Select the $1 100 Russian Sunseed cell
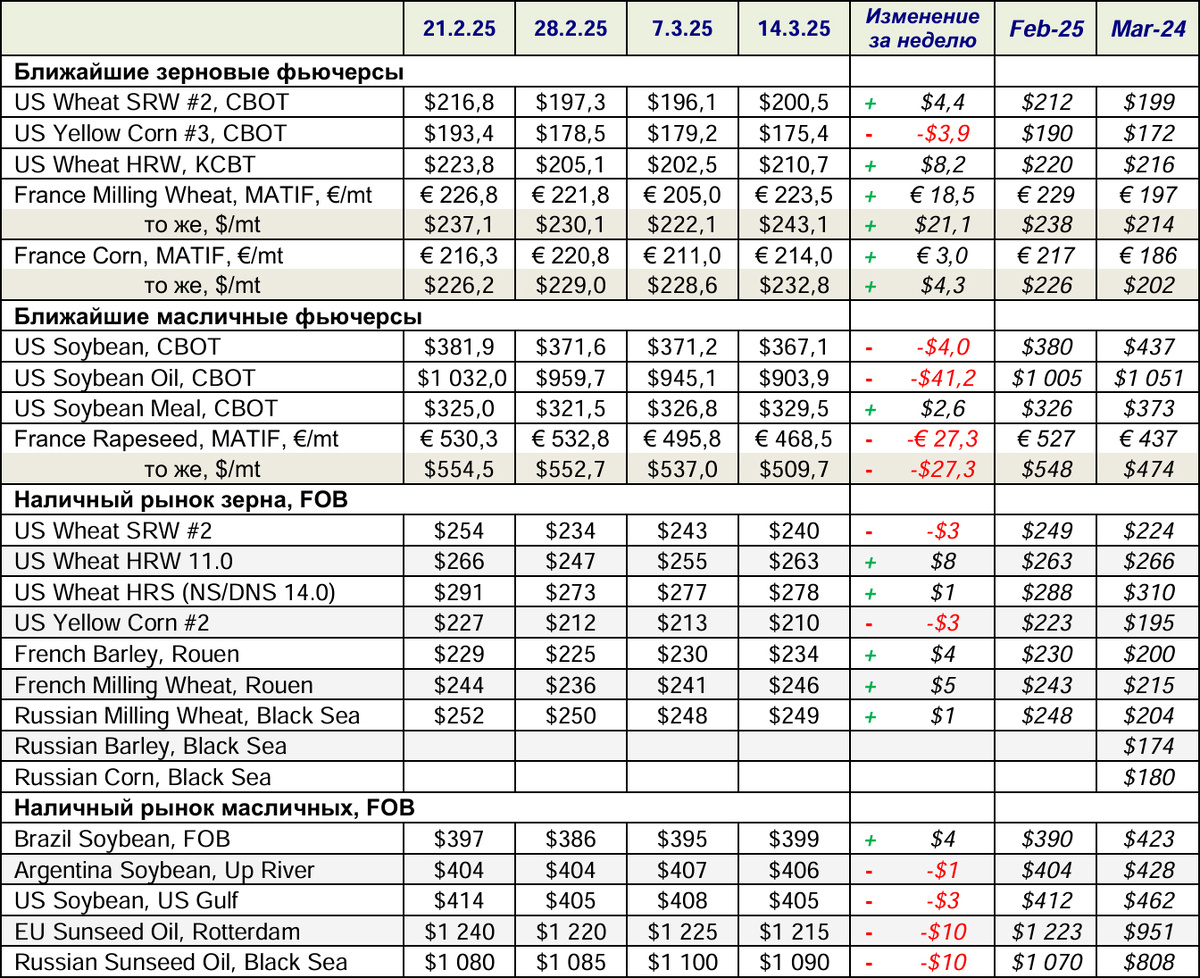1200x978 pixels. coord(682,962)
